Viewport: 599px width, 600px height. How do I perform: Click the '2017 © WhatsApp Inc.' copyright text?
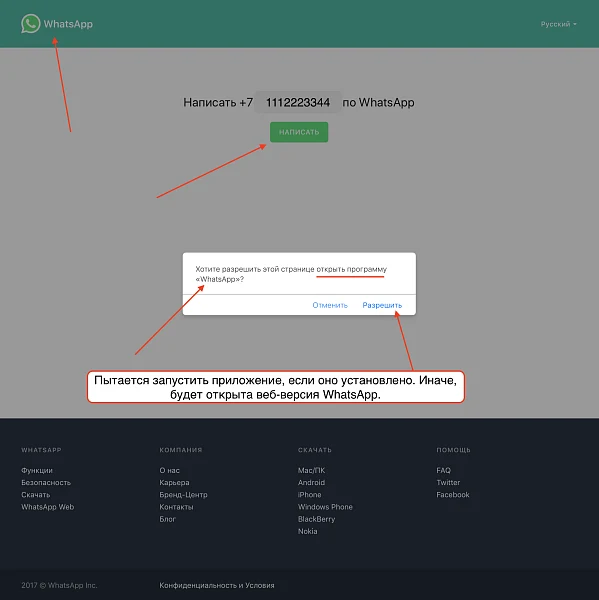pos(59,585)
